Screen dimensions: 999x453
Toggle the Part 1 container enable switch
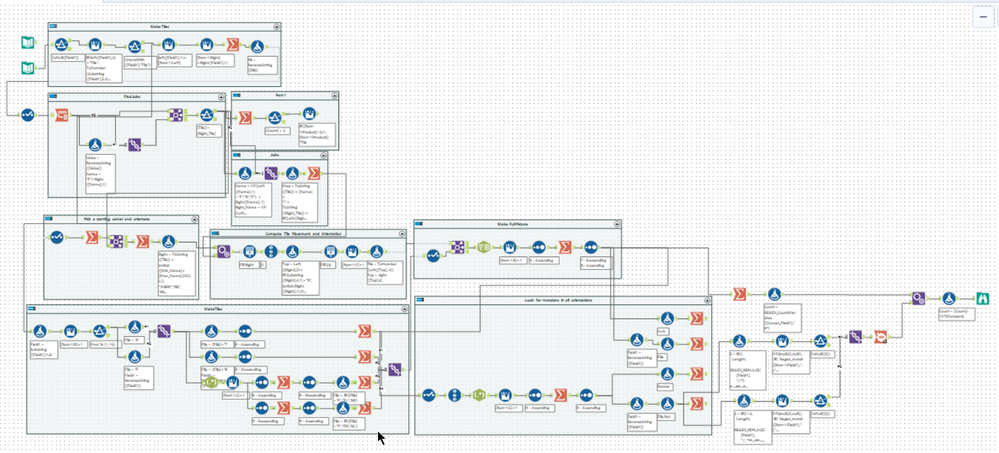coord(237,95)
